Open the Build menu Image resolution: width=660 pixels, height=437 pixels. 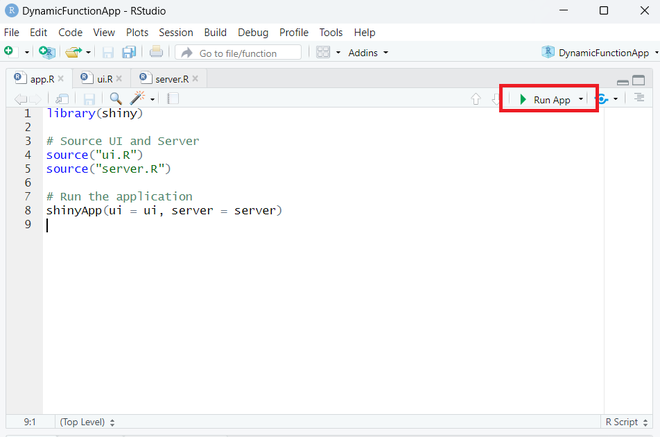pyautogui.click(x=215, y=32)
